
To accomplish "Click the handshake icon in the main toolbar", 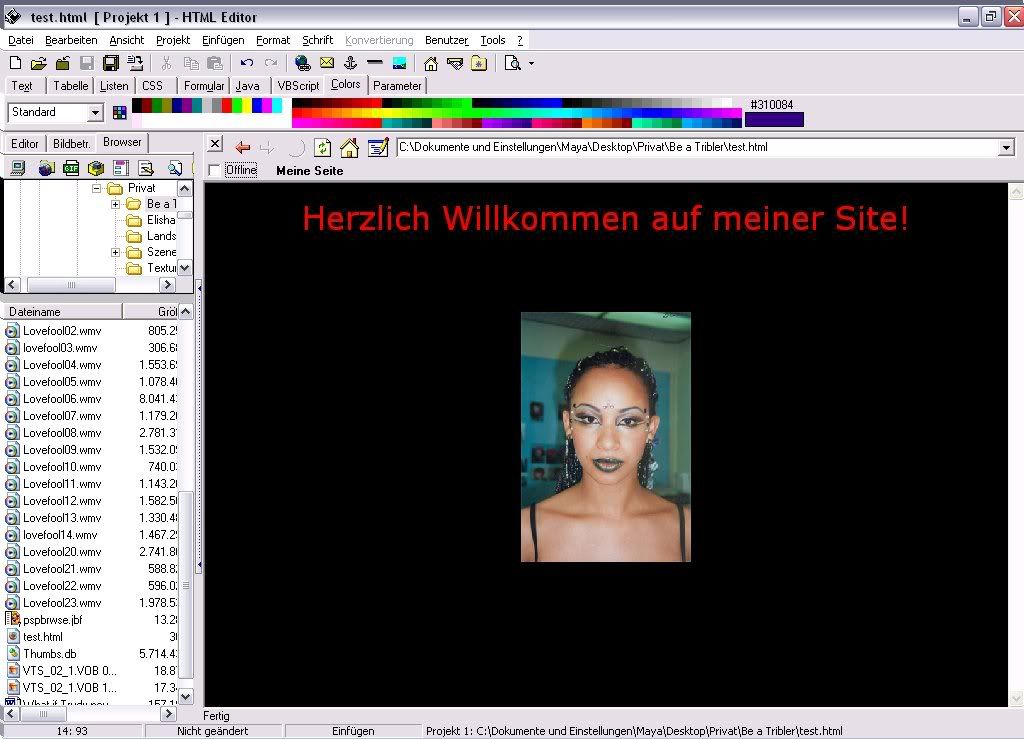I will (x=455, y=63).
